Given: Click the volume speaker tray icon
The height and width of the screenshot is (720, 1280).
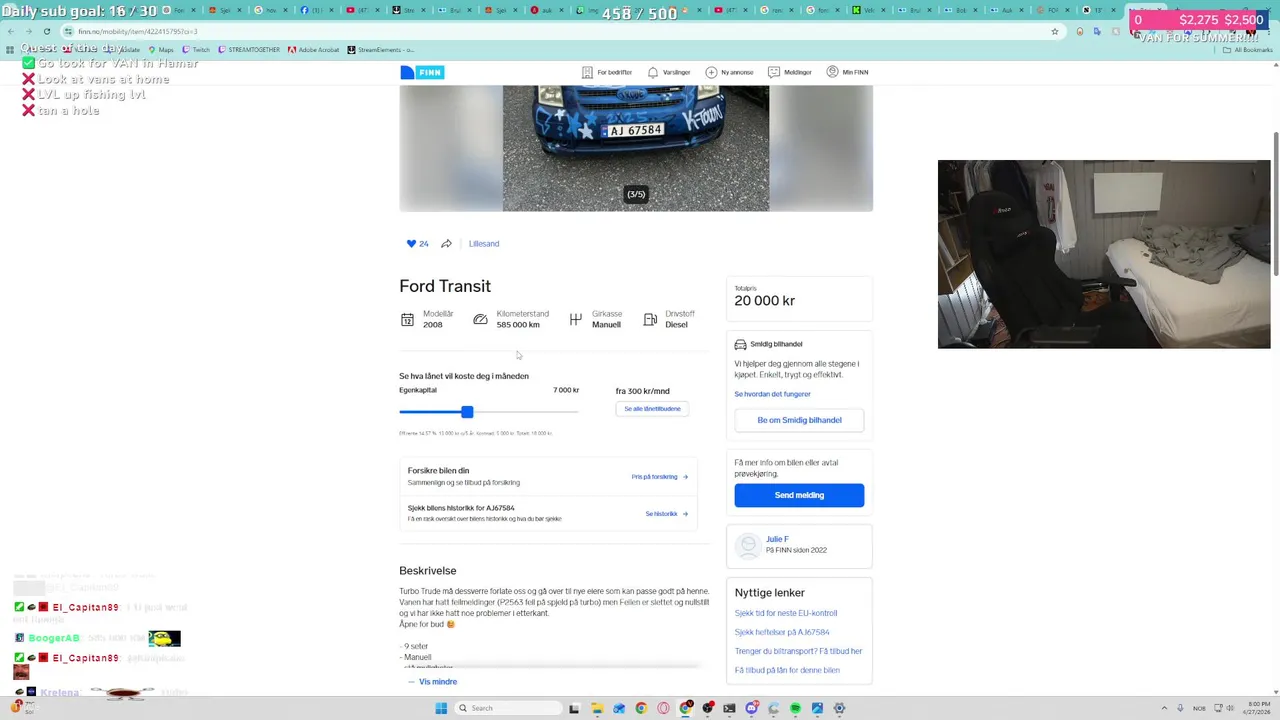Looking at the screenshot, I should [x=1228, y=708].
